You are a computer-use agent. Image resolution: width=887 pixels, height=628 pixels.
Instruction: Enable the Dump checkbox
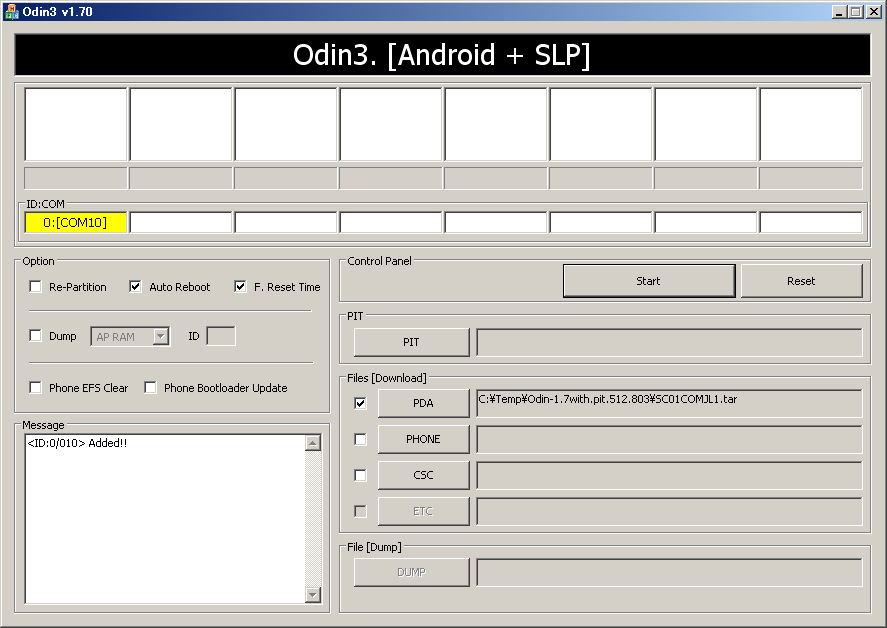(x=36, y=336)
